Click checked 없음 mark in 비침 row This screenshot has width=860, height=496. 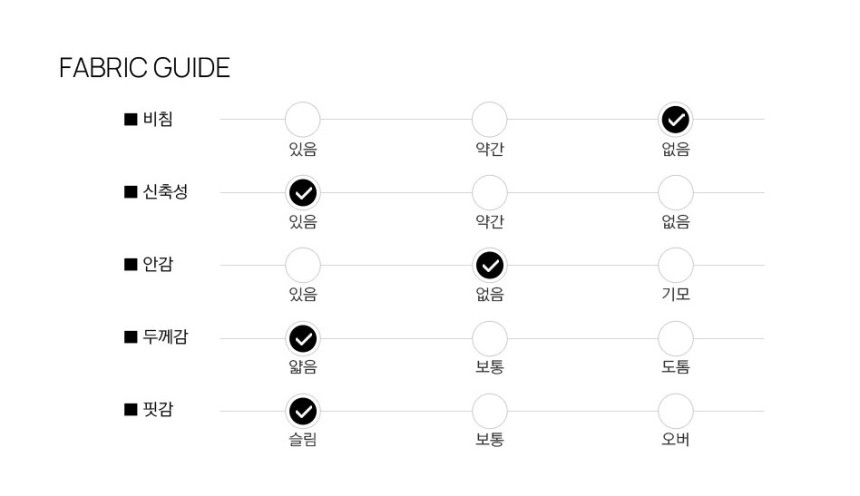[676, 119]
